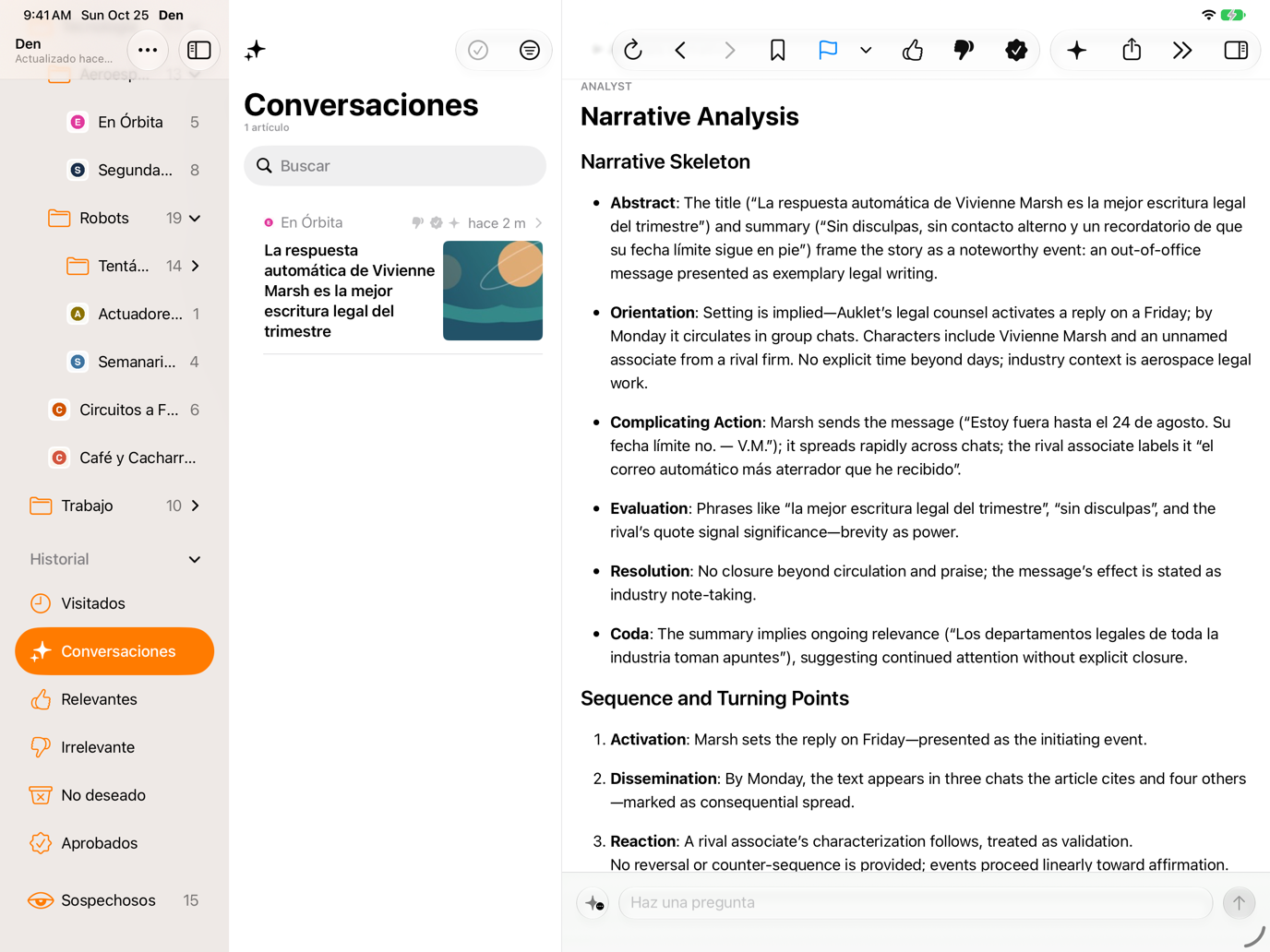This screenshot has height=952, width=1270.
Task: Go to next article arrow
Action: (x=730, y=50)
